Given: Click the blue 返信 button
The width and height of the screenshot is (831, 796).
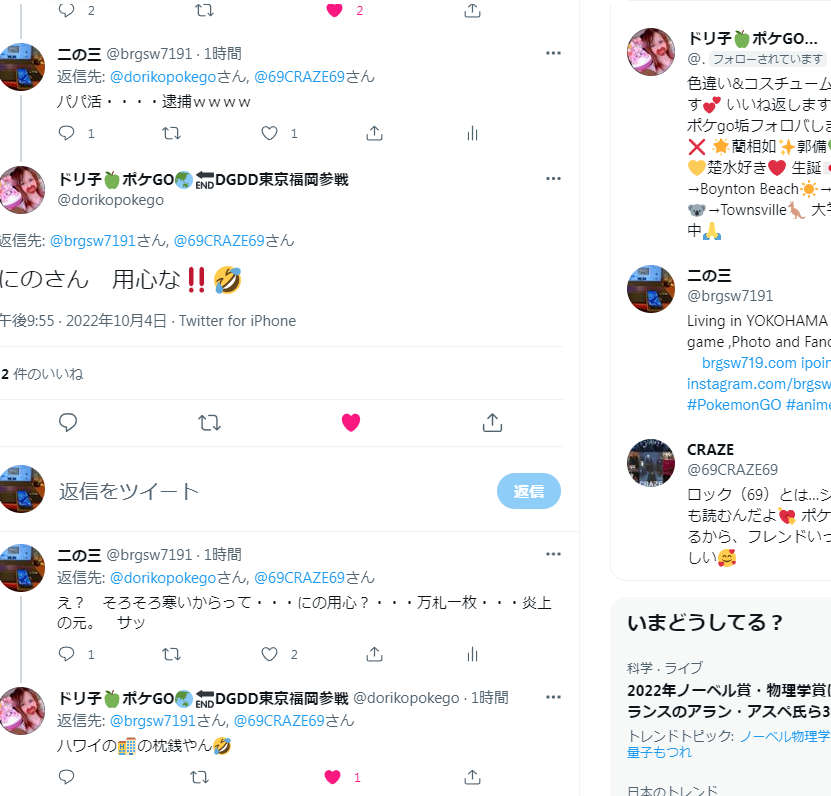Looking at the screenshot, I should point(528,491).
